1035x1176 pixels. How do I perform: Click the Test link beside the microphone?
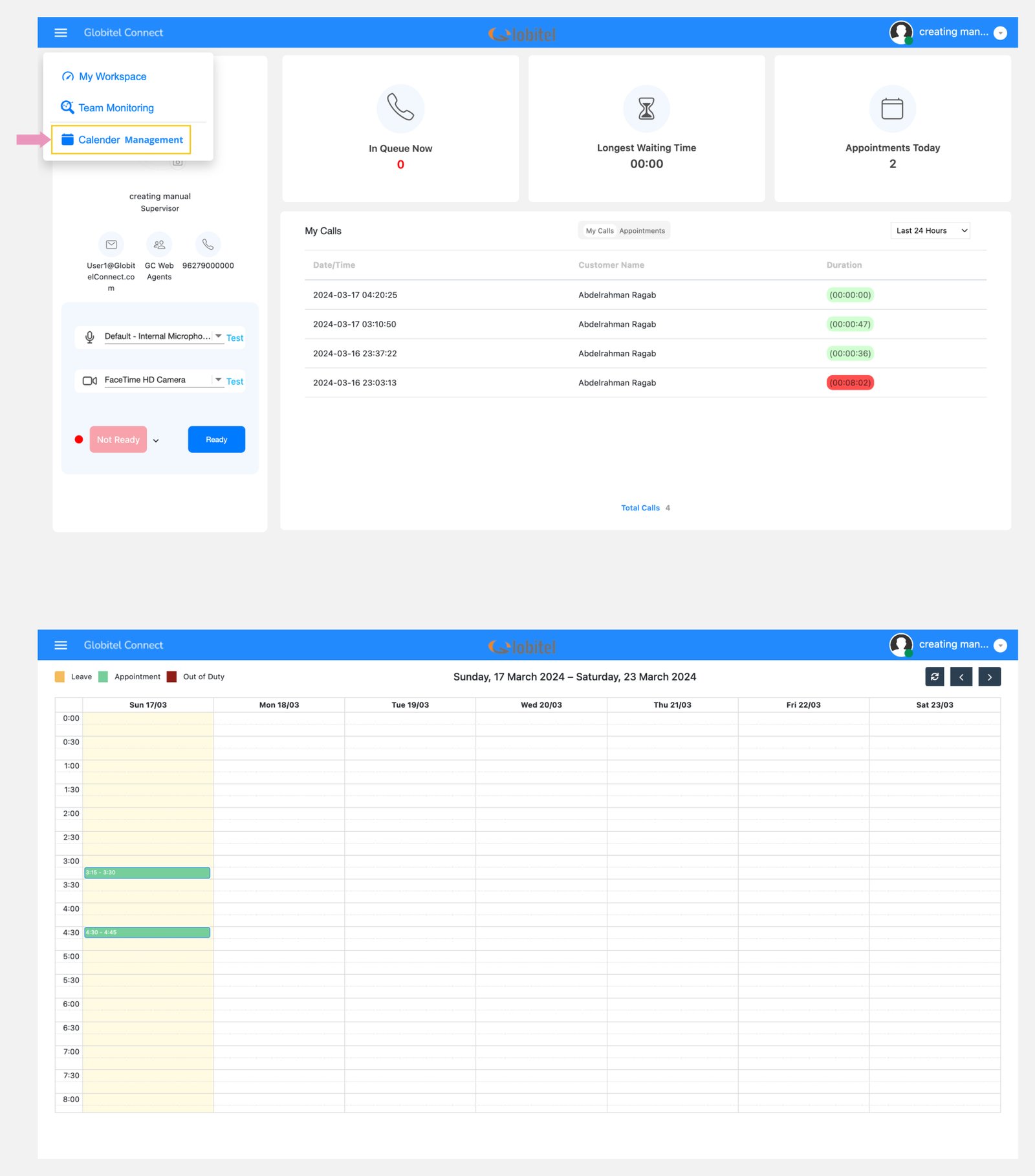235,338
